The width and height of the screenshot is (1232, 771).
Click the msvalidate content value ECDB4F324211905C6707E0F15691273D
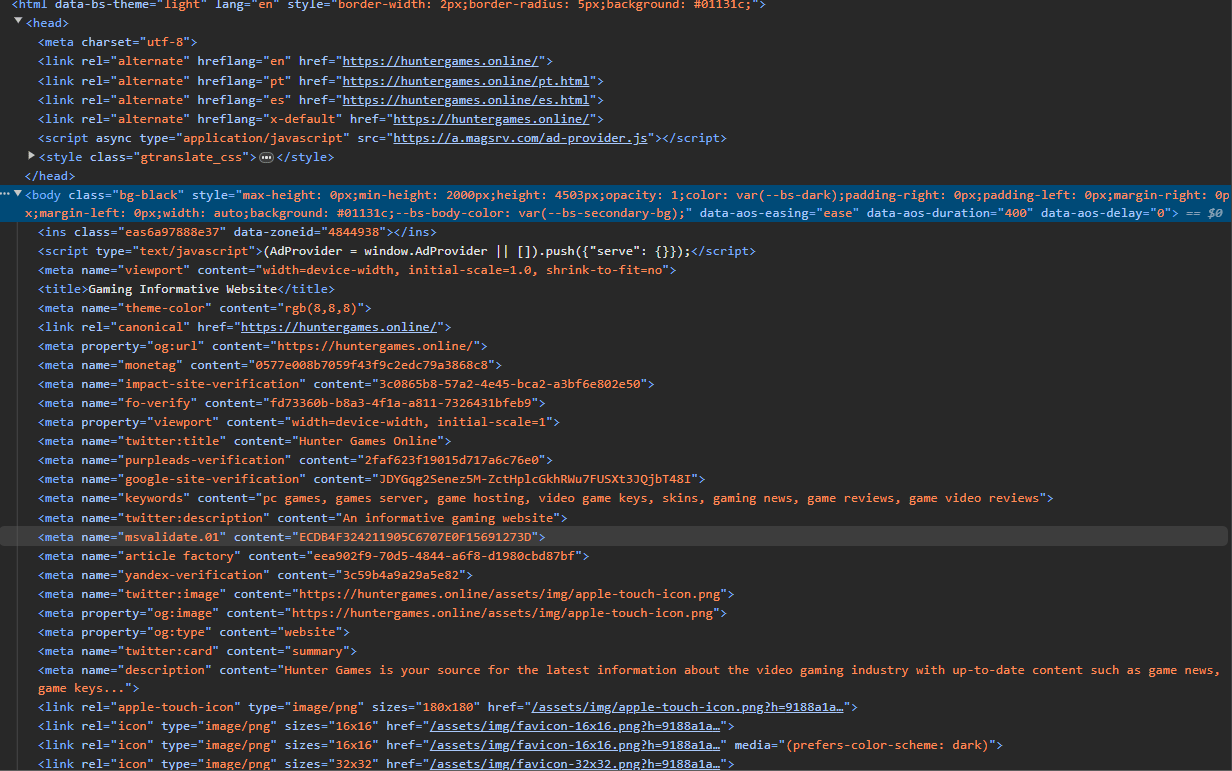pyautogui.click(x=415, y=537)
